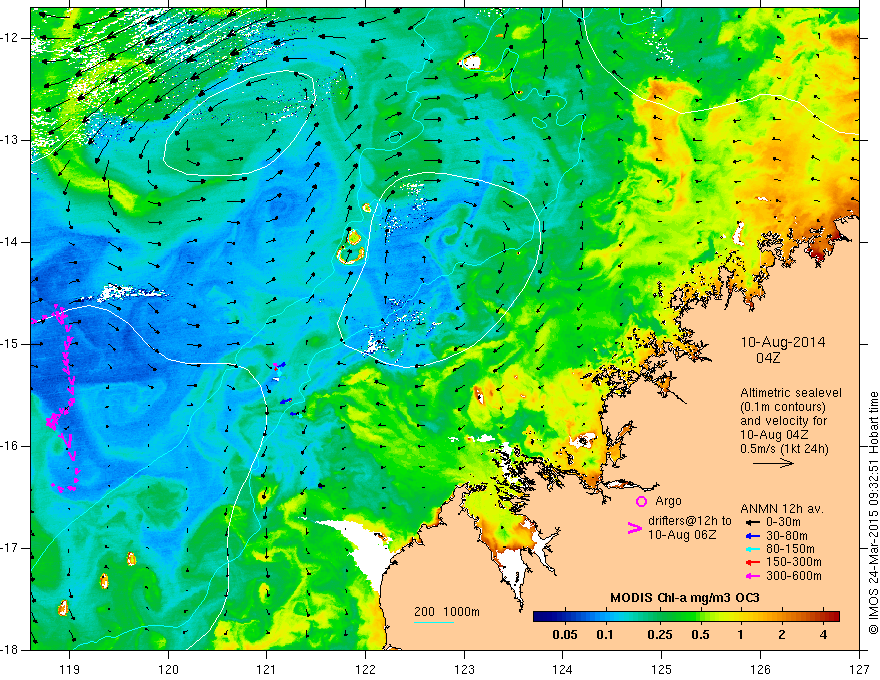The width and height of the screenshot is (880, 680).
Task: Click the '150-300m' depth label
Action: click(x=794, y=562)
